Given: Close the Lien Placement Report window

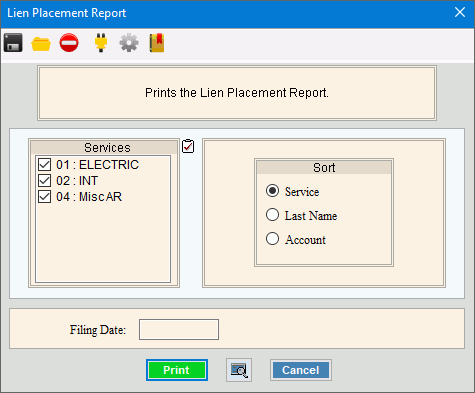Looking at the screenshot, I should [x=460, y=13].
